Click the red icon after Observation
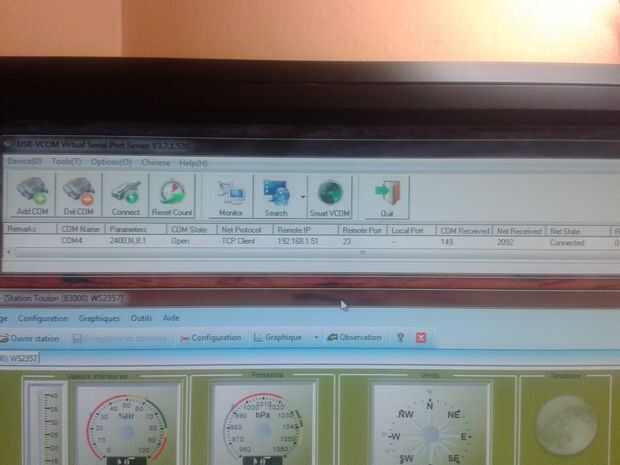The height and width of the screenshot is (465, 620). (421, 338)
